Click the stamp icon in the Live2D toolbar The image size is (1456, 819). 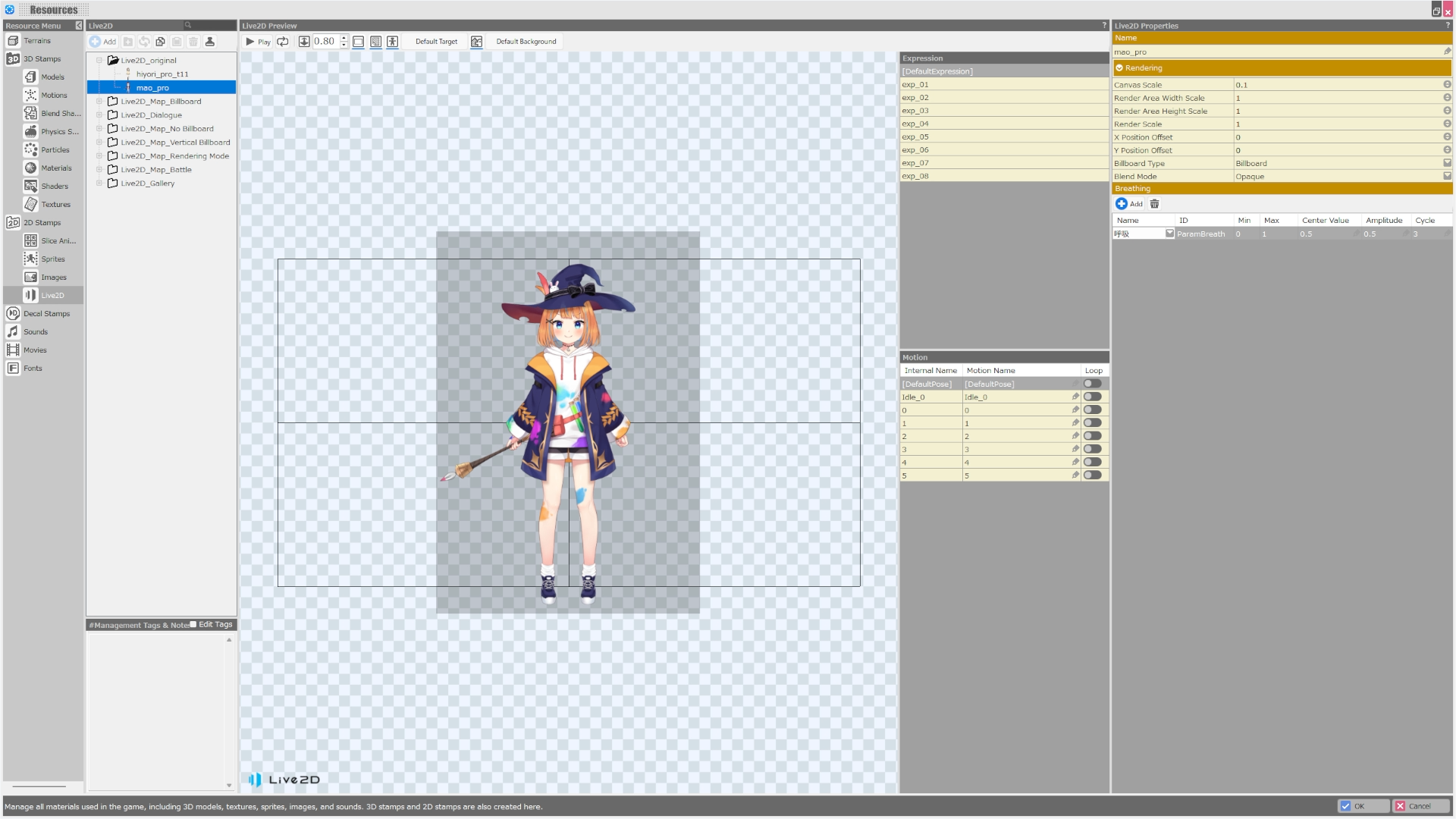[x=210, y=42]
